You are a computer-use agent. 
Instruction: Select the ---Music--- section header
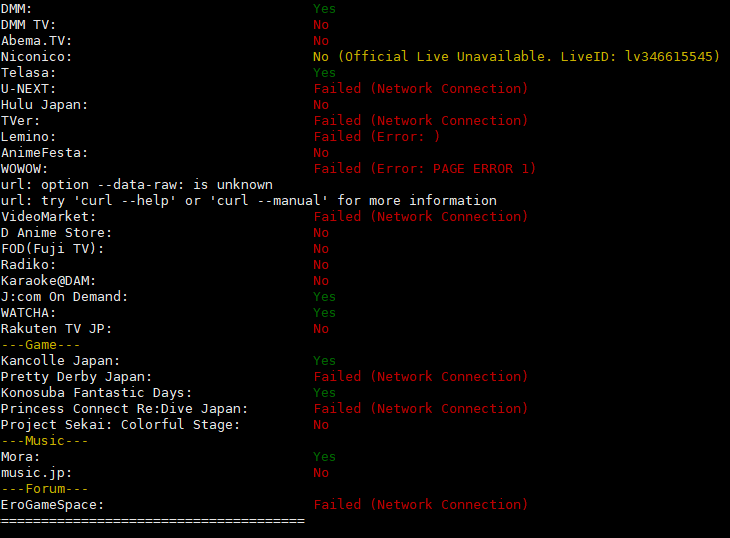click(44, 441)
